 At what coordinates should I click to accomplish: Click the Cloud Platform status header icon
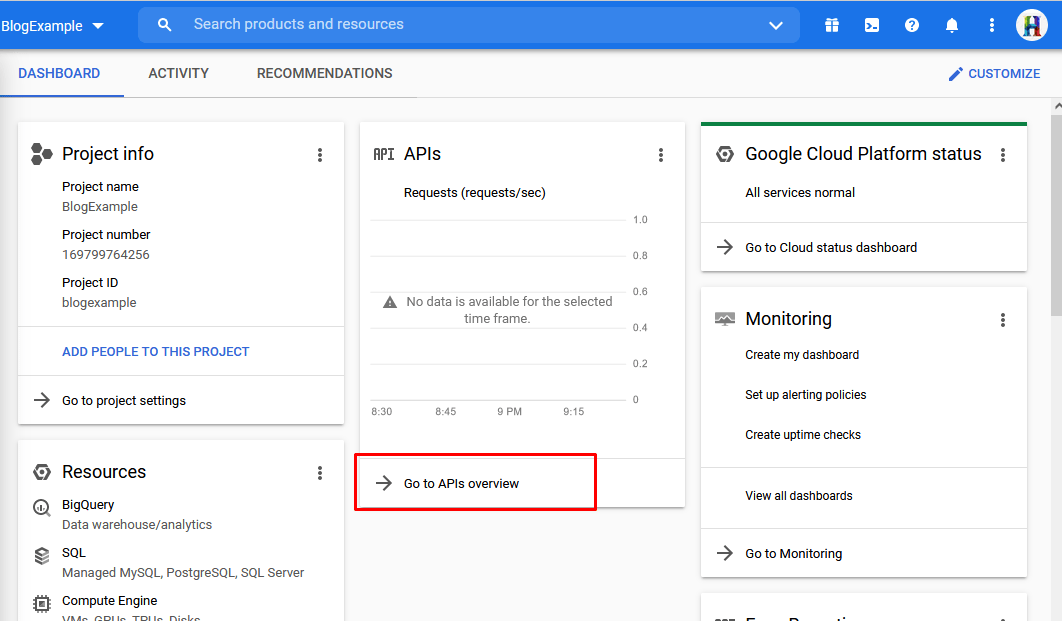pos(725,154)
